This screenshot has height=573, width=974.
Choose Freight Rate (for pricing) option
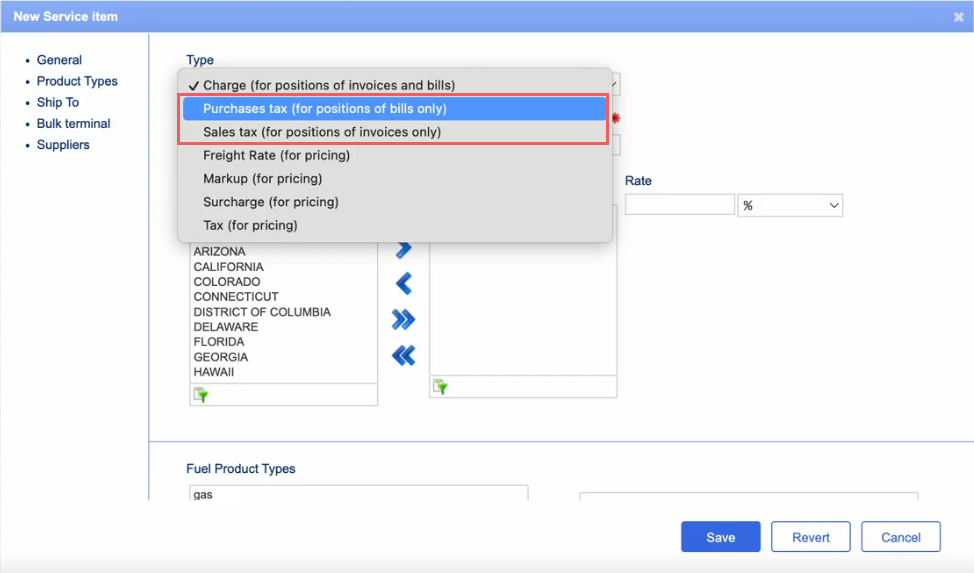click(276, 155)
